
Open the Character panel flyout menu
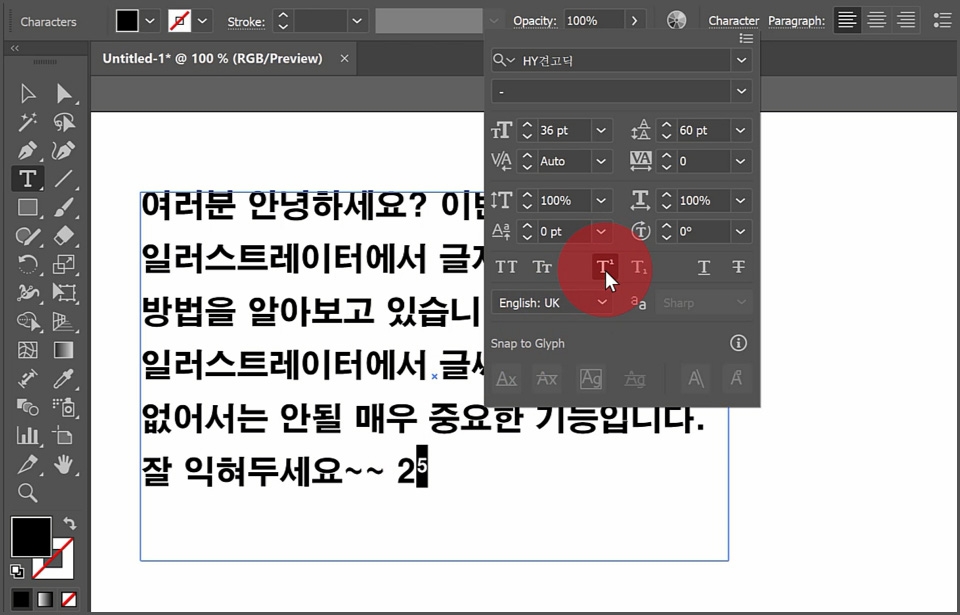(746, 39)
